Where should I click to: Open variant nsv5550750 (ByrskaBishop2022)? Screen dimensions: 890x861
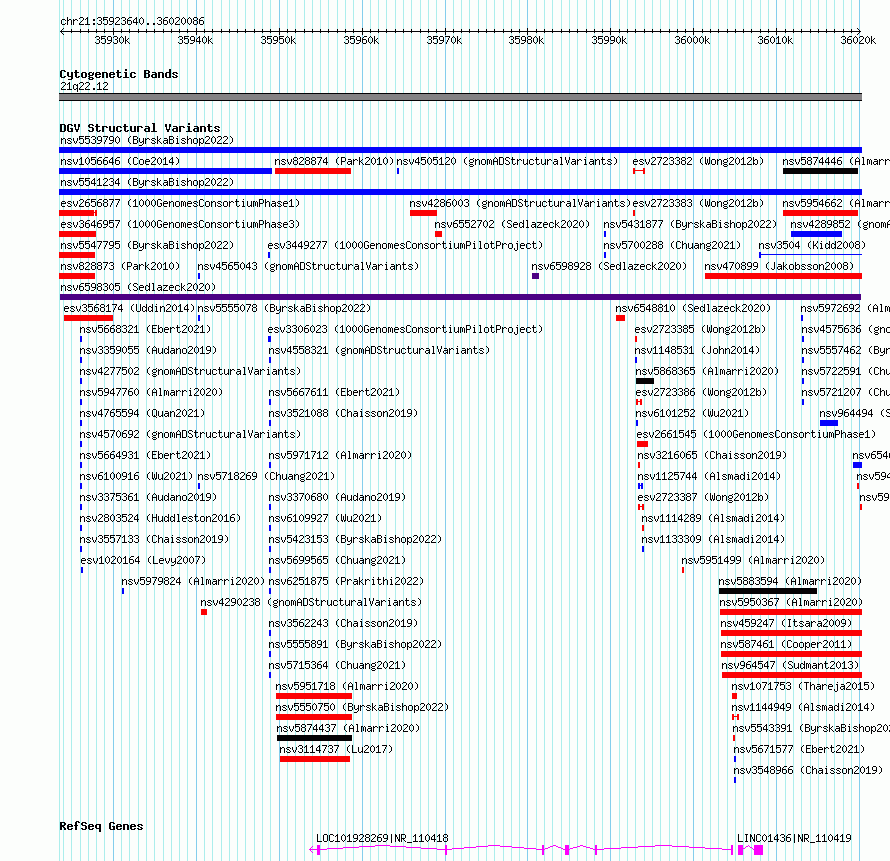pyautogui.click(x=362, y=707)
